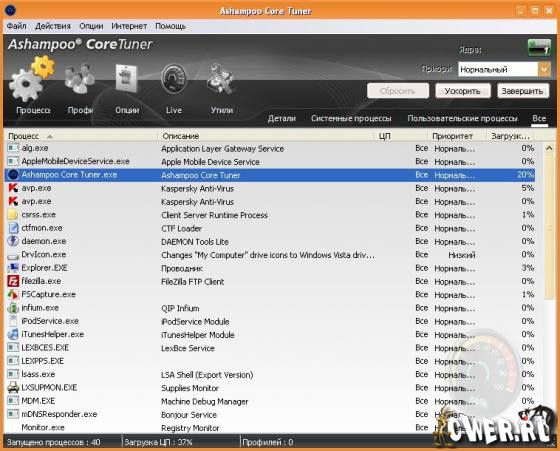Click the 20% load value of Ashampoo row
Screen dimensions: 560x451
(x=525, y=175)
